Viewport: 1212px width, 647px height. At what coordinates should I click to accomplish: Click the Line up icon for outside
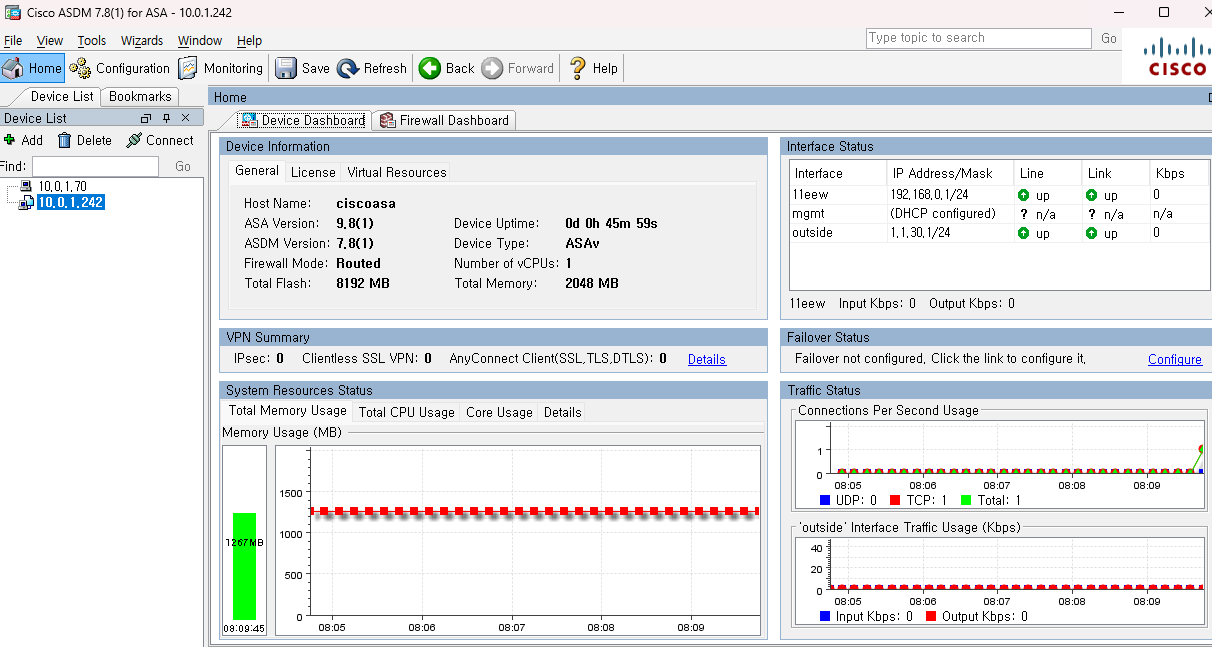[1023, 233]
